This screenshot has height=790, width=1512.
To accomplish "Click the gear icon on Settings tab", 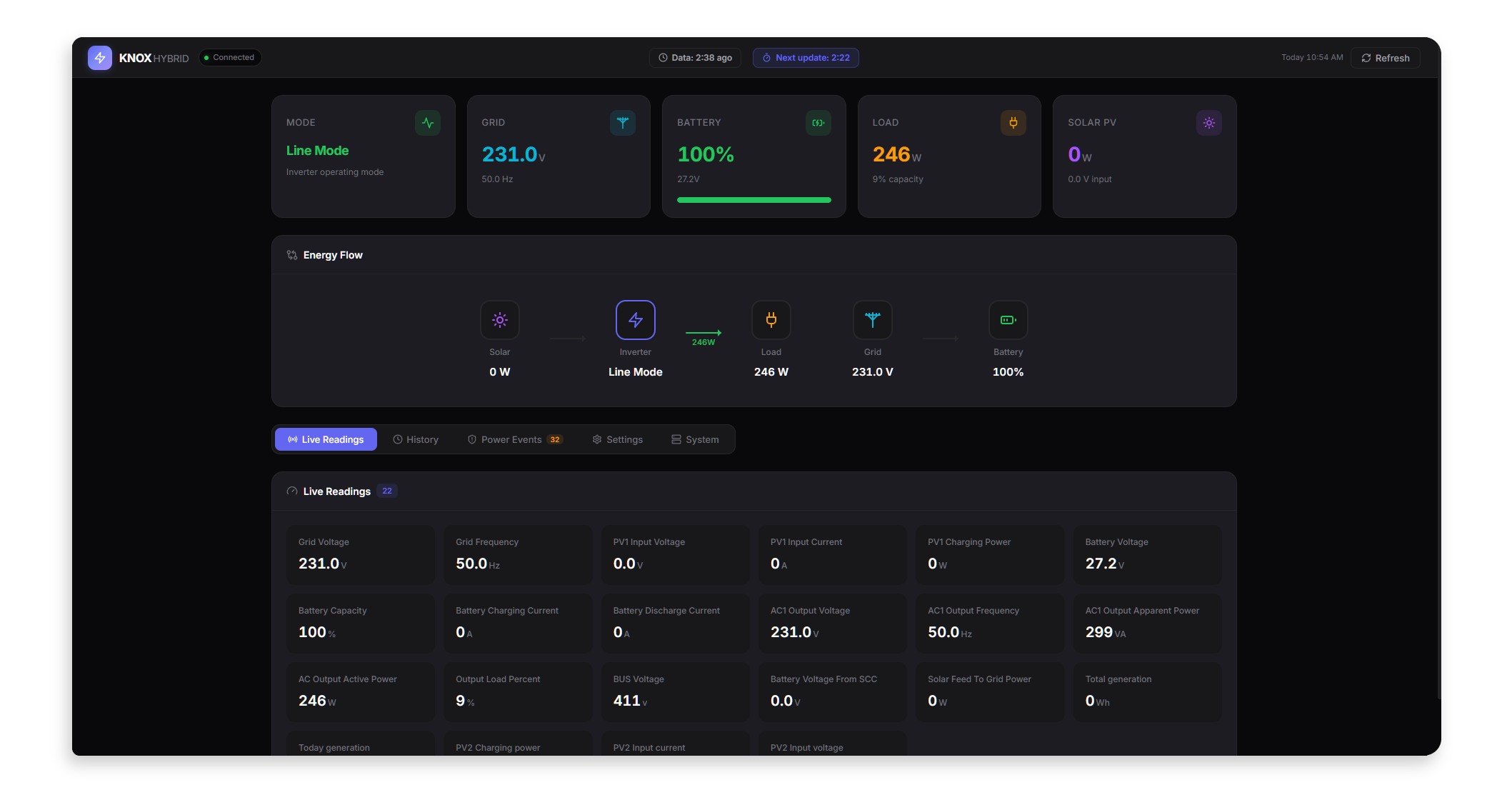I will tap(597, 439).
